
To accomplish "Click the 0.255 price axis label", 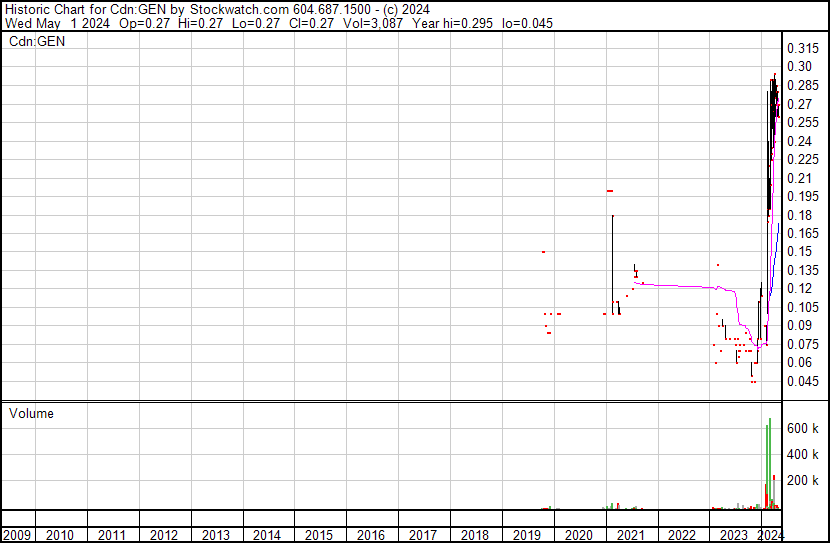I will 803,122.
